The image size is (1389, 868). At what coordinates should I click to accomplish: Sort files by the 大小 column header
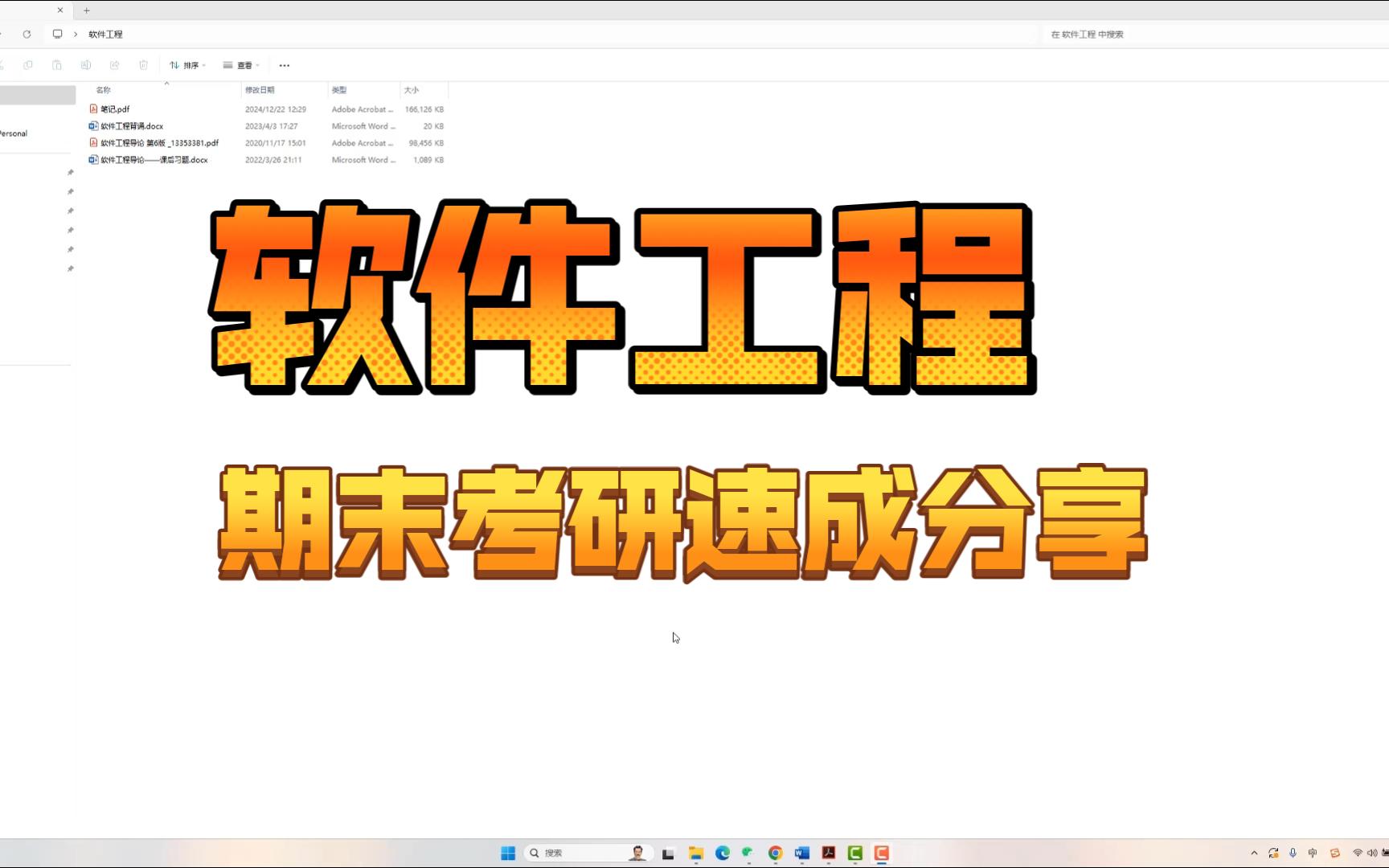coord(412,90)
